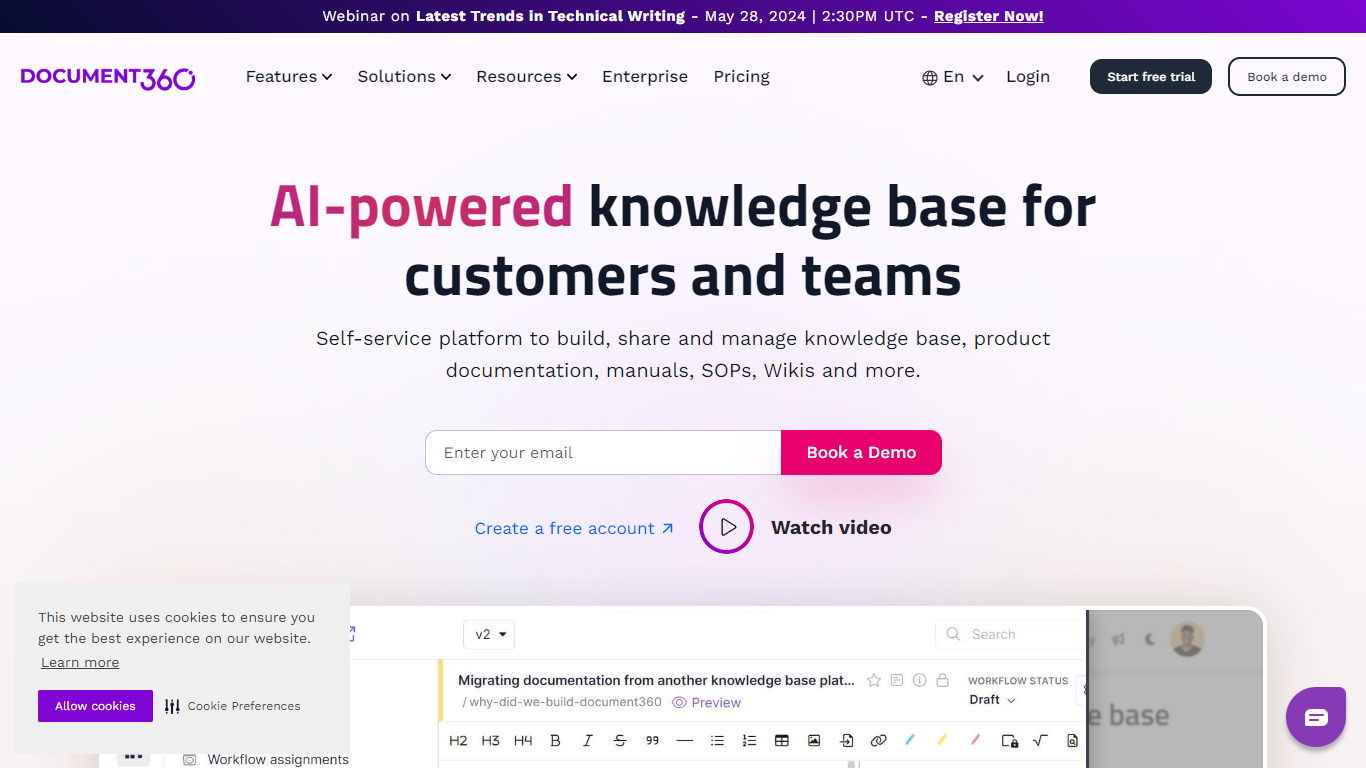The image size is (1366, 768).
Task: Insert LaTeX square-root icon
Action: click(x=1040, y=741)
